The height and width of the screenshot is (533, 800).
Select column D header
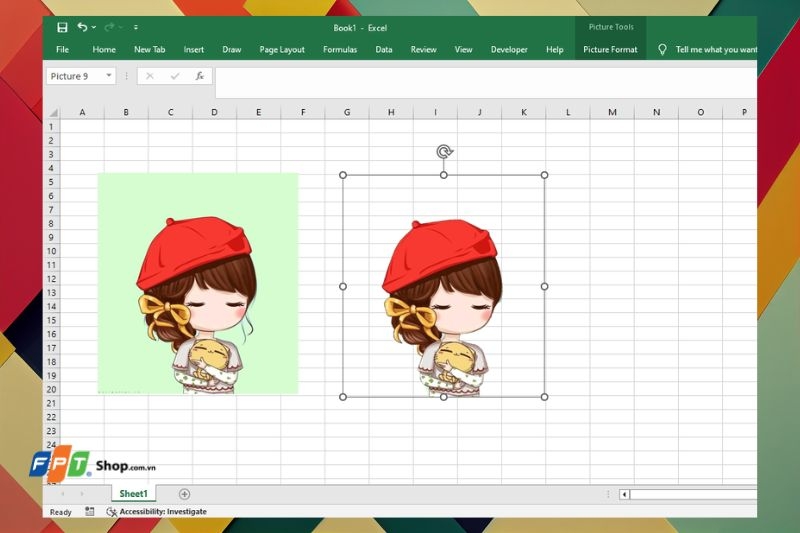click(214, 112)
